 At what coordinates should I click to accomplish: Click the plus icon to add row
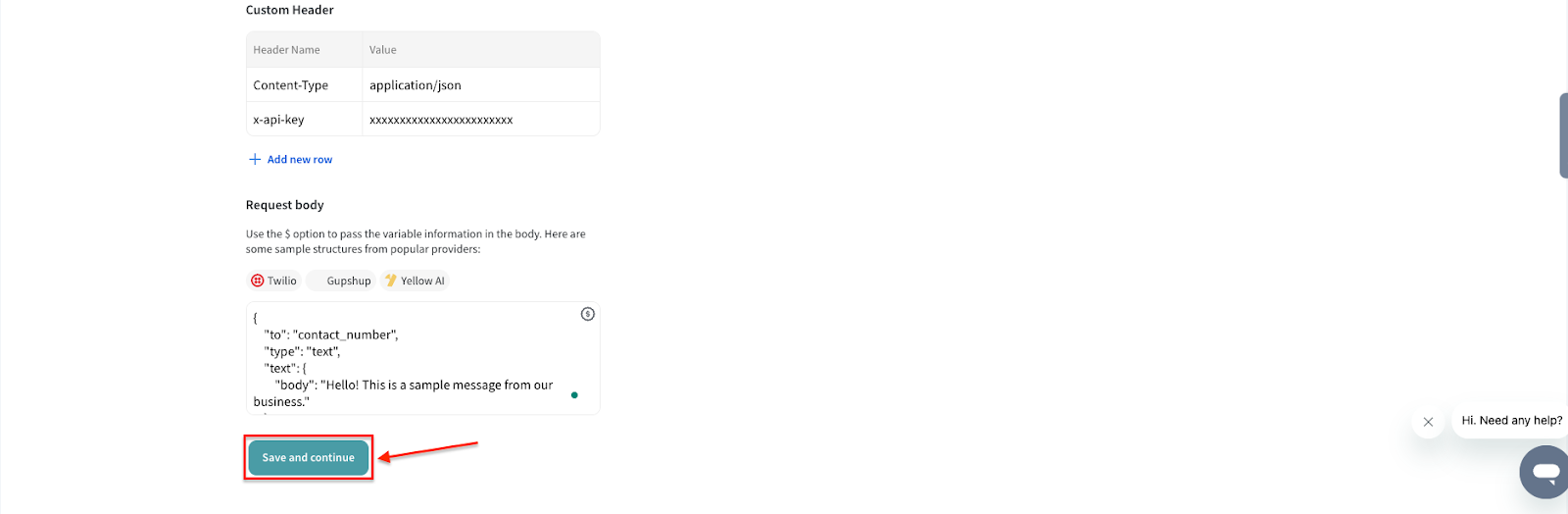[255, 159]
